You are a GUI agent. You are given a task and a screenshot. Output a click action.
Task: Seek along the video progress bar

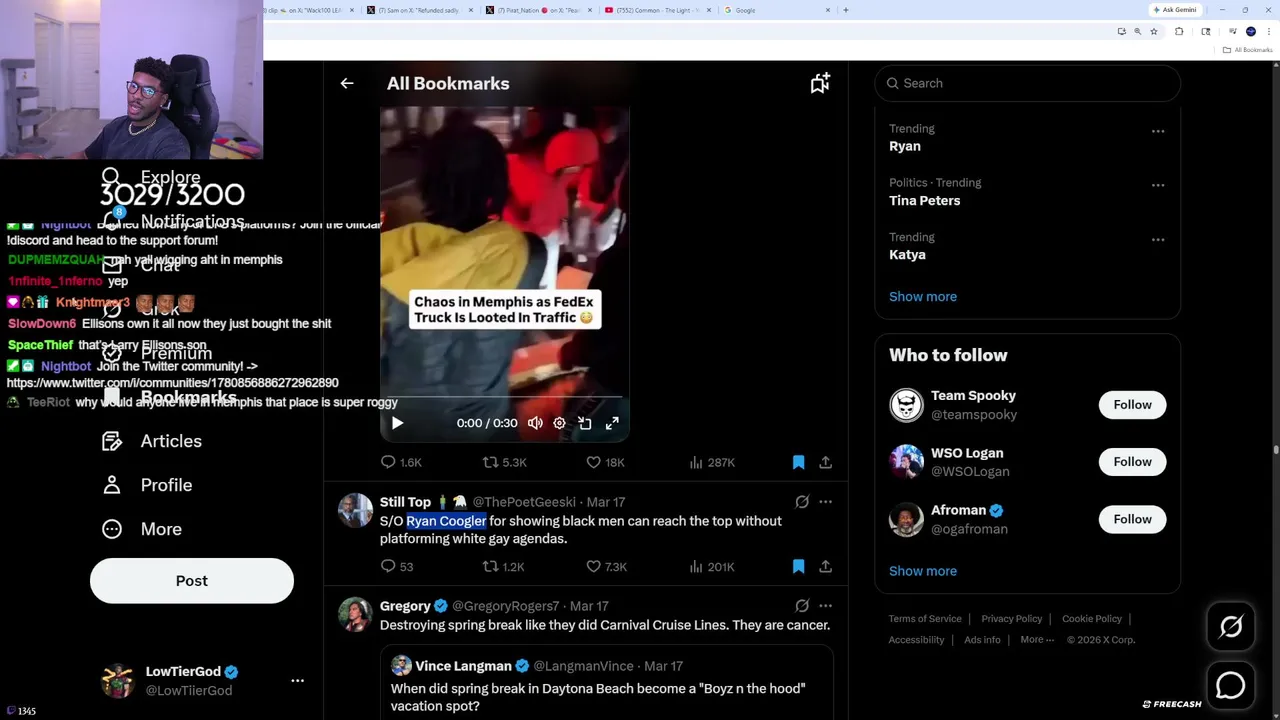click(x=504, y=398)
